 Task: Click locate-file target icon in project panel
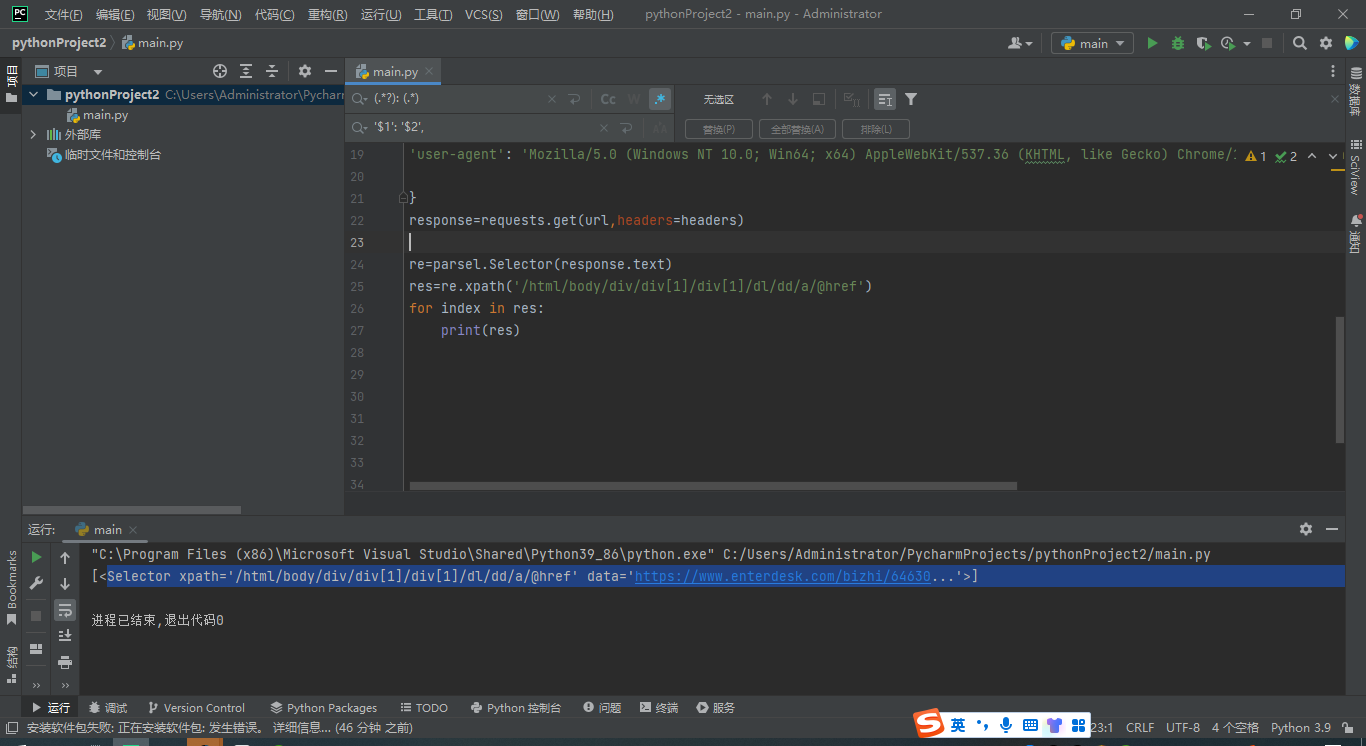[220, 71]
